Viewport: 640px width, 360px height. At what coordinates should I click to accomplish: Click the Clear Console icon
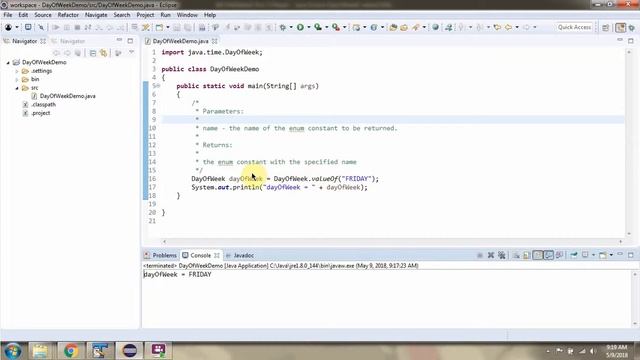(x=516, y=255)
